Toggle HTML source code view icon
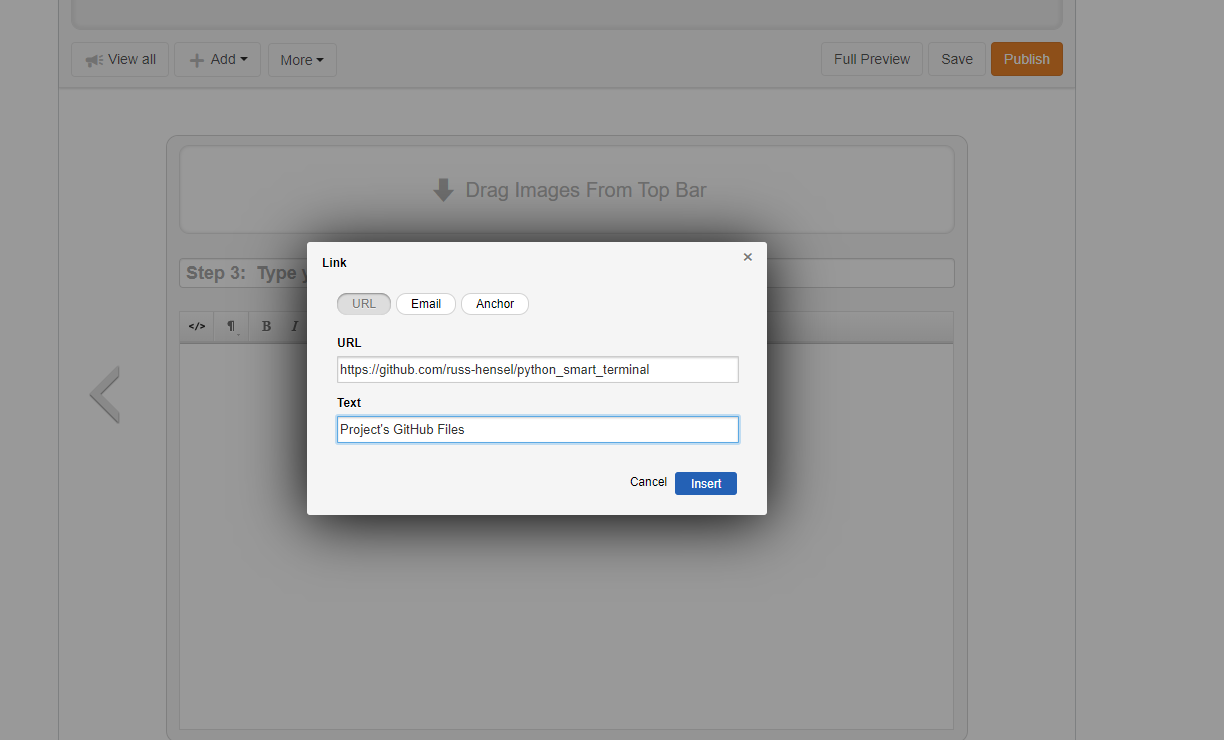The image size is (1224, 740). click(197, 326)
